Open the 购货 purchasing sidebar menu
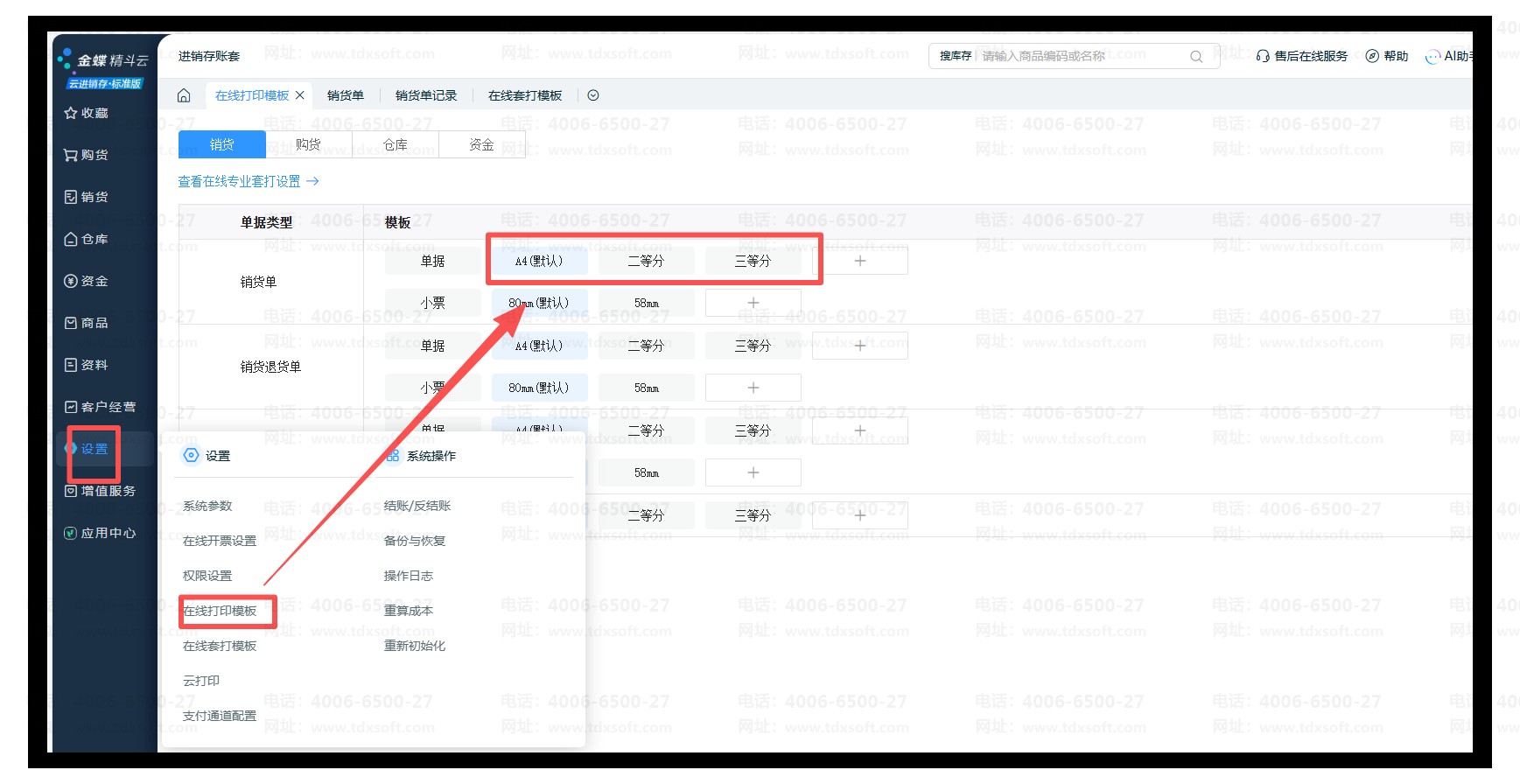 point(87,155)
